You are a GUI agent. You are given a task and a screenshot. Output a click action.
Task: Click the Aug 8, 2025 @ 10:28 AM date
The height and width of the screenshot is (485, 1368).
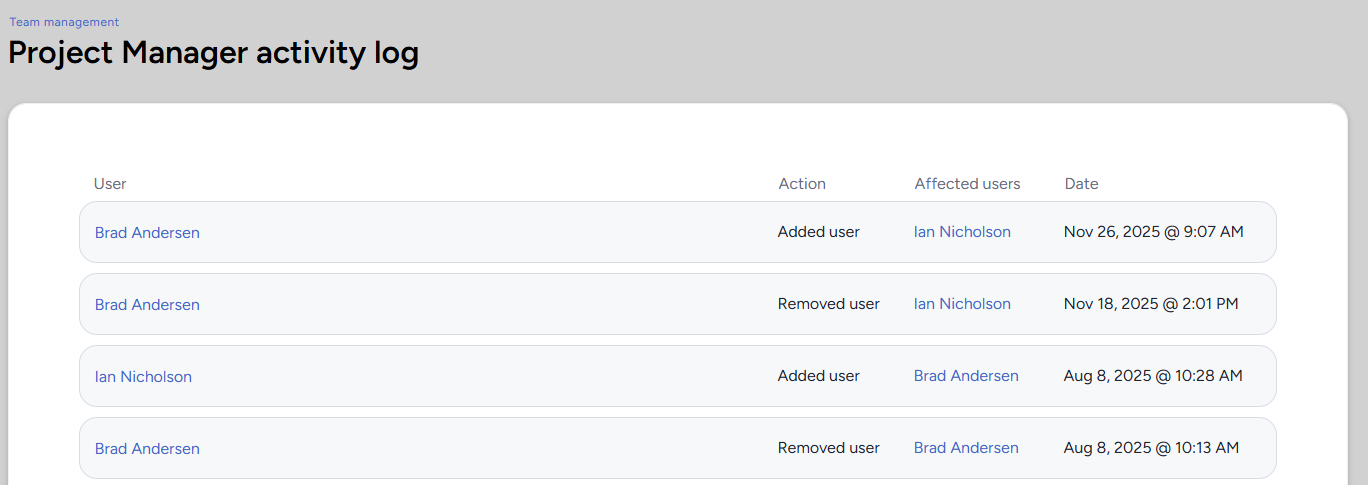(x=1153, y=376)
